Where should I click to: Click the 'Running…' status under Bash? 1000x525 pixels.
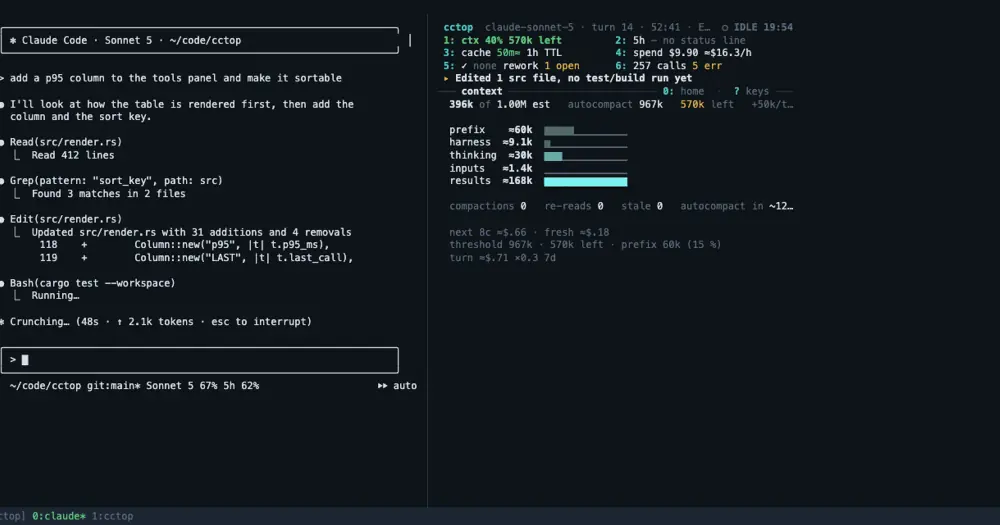[x=55, y=295]
